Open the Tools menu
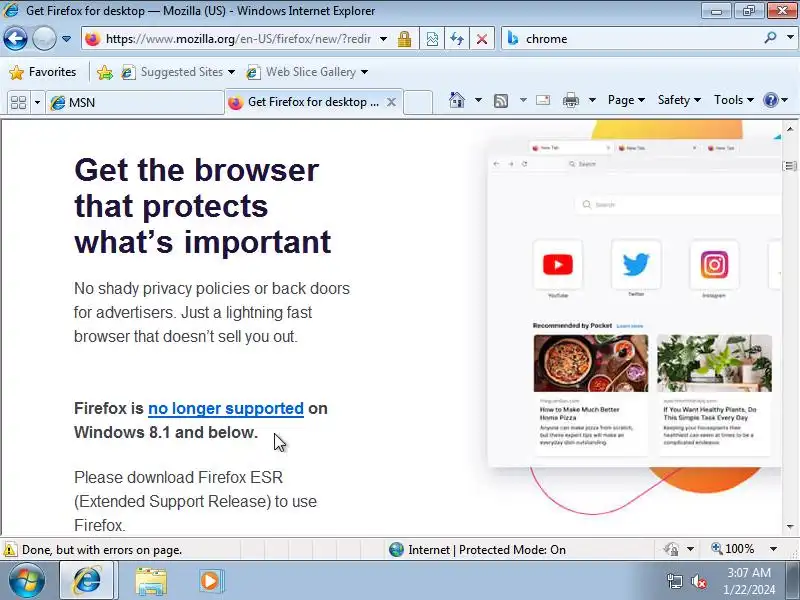 click(734, 100)
